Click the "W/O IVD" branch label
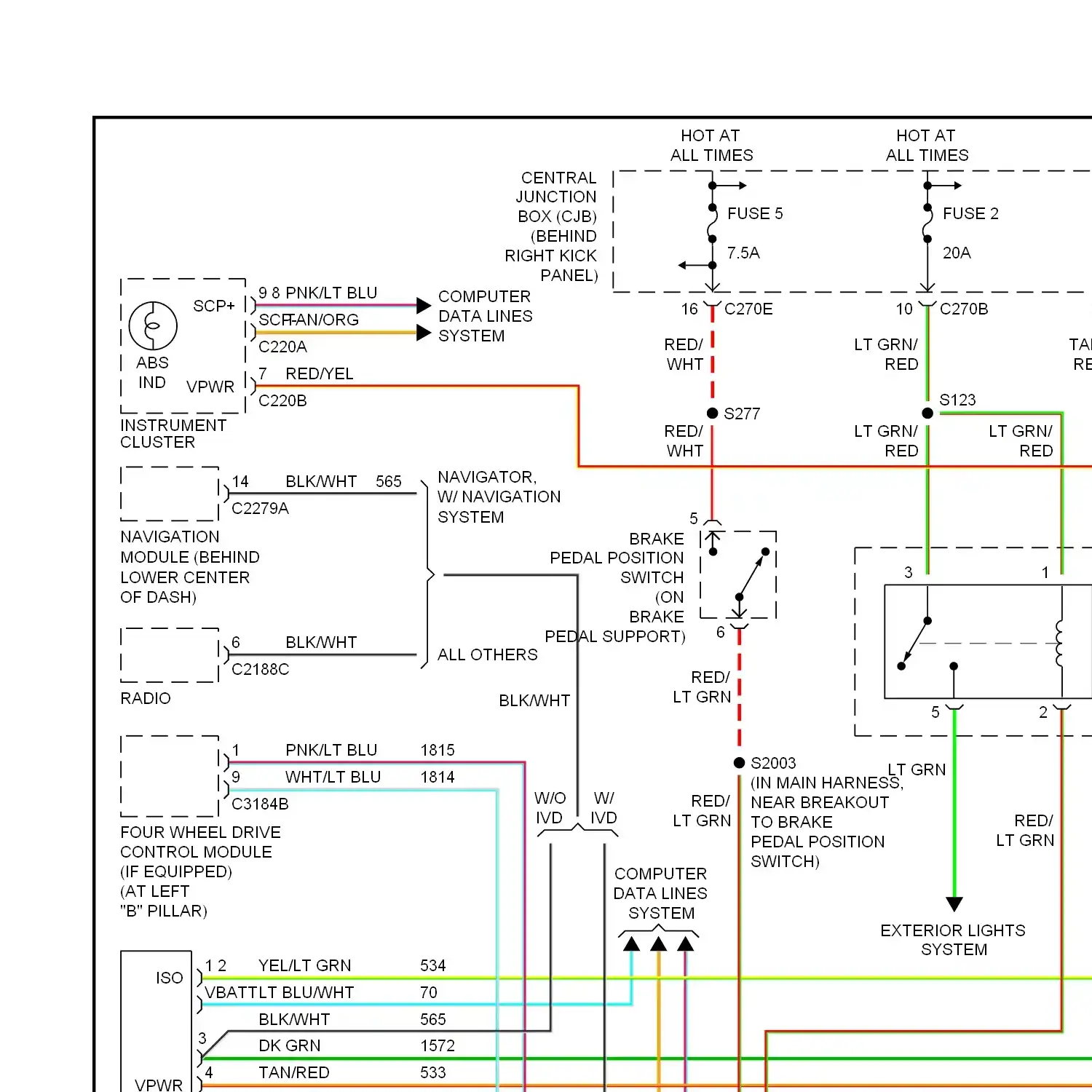Image resolution: width=1092 pixels, height=1092 pixels. (x=550, y=808)
